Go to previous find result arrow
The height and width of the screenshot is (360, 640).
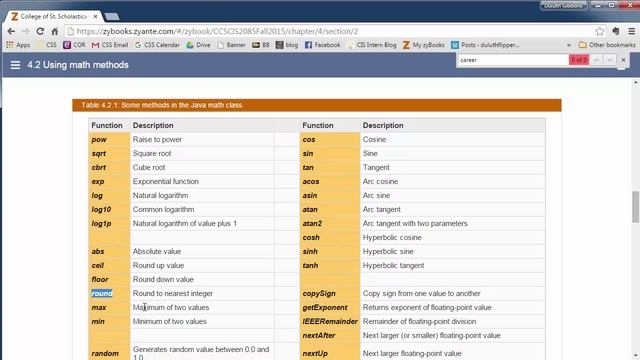(596, 60)
